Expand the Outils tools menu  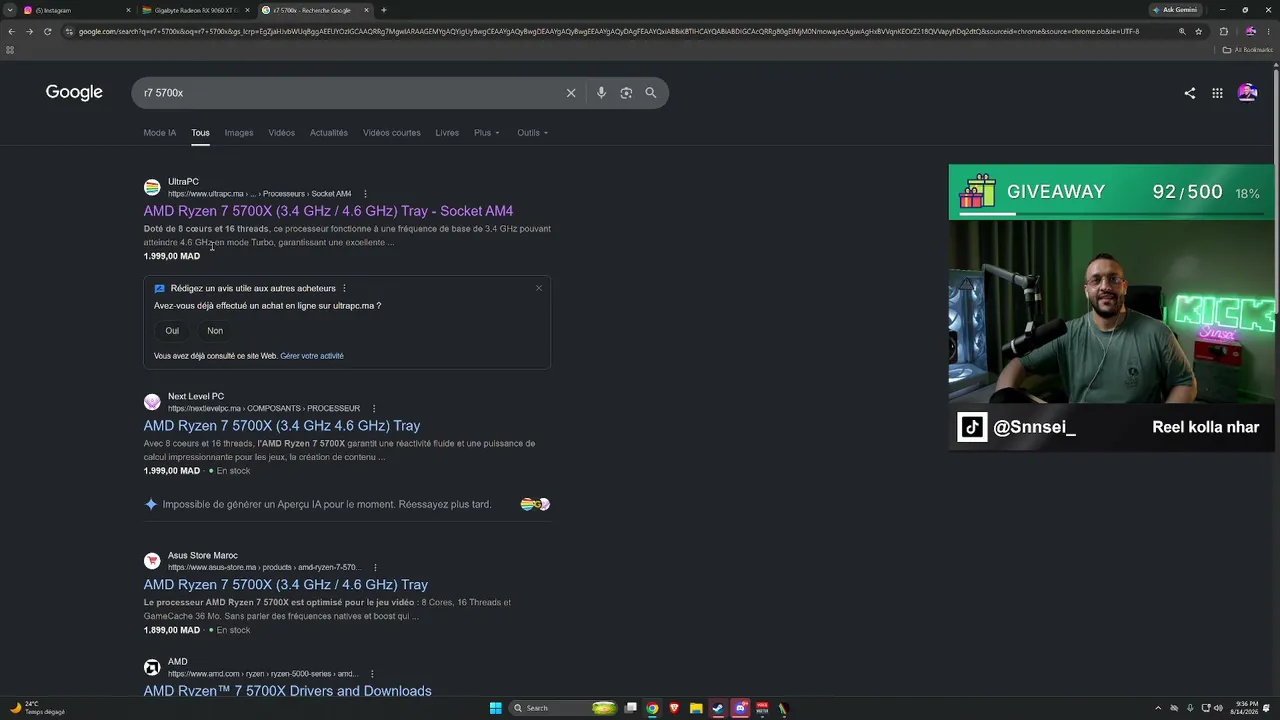pyautogui.click(x=533, y=133)
